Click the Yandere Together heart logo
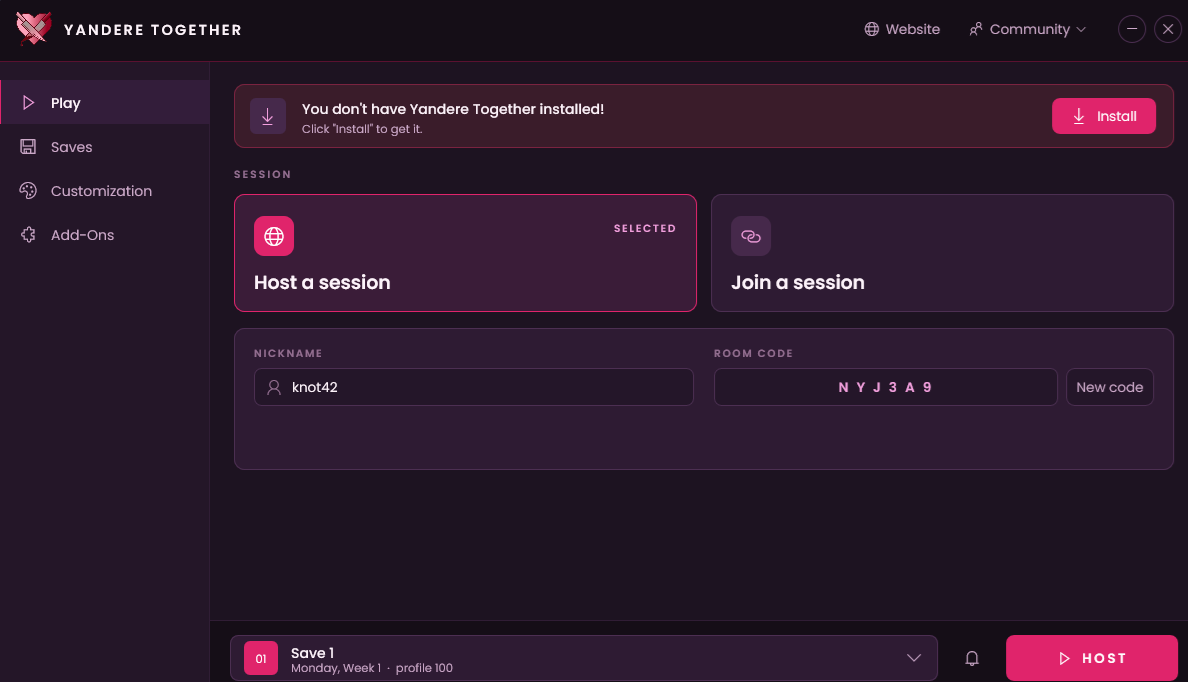 33,30
